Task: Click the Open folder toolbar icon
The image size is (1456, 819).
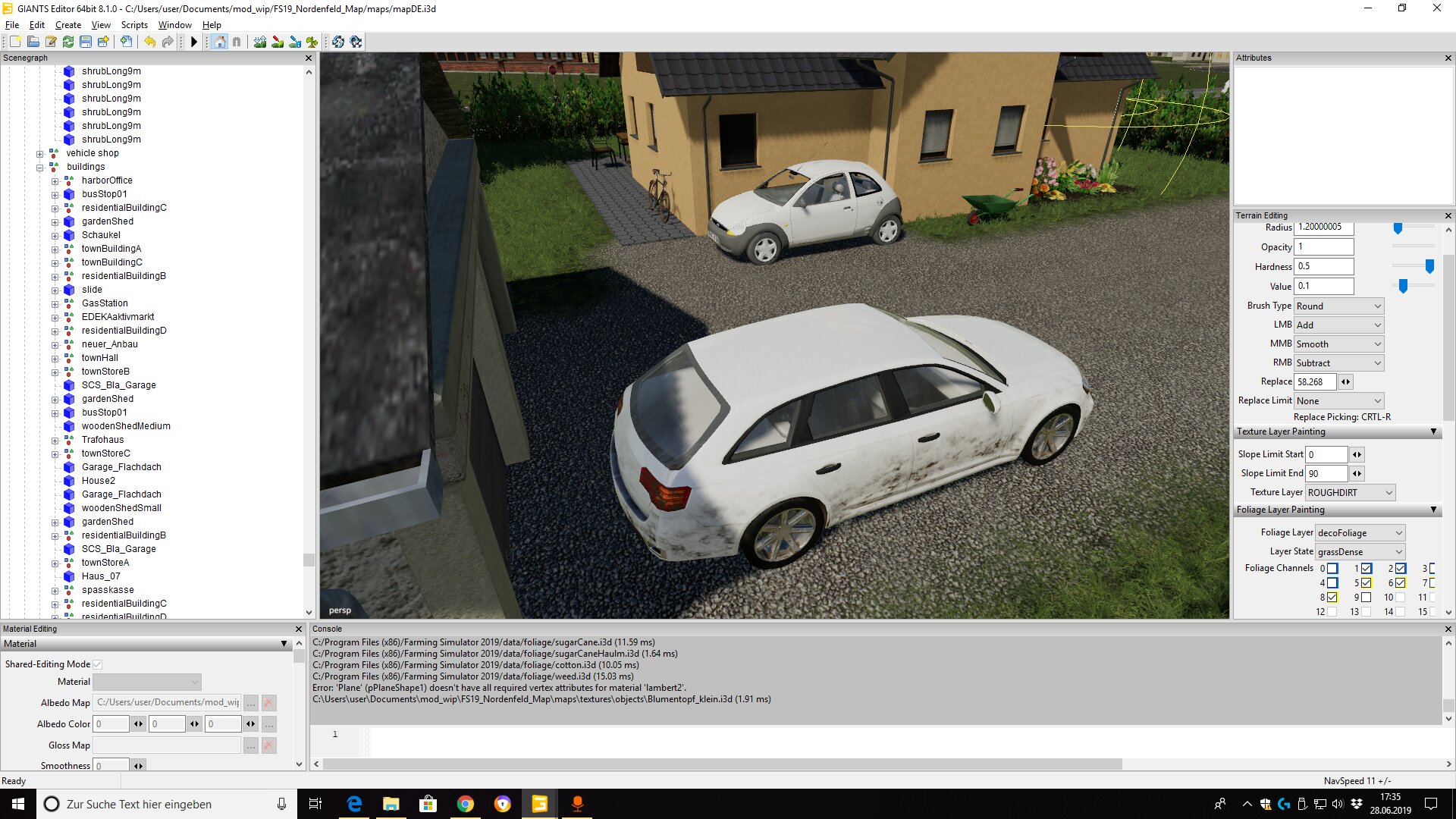Action: click(x=33, y=42)
